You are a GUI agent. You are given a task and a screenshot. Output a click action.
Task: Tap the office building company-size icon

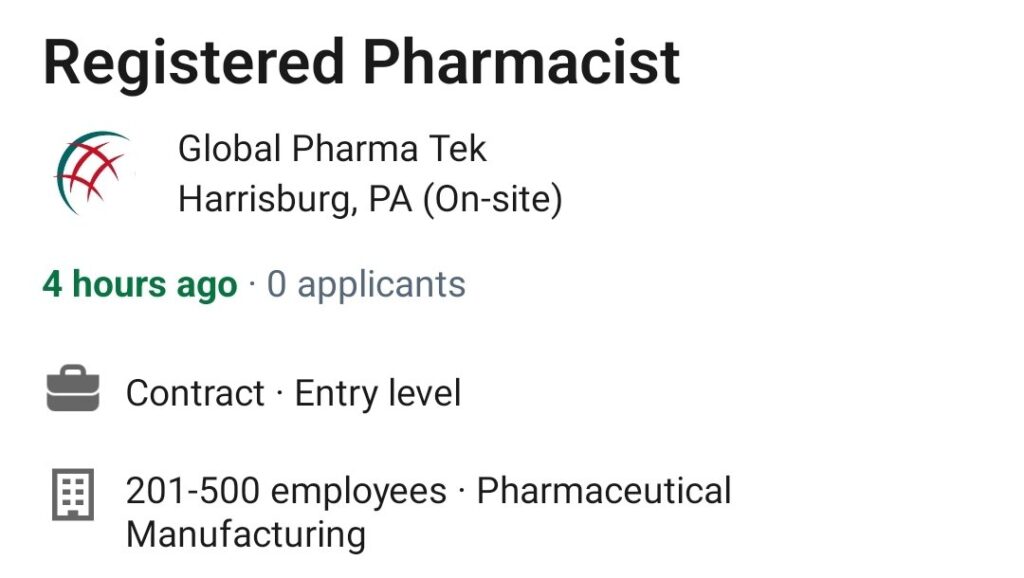point(73,494)
